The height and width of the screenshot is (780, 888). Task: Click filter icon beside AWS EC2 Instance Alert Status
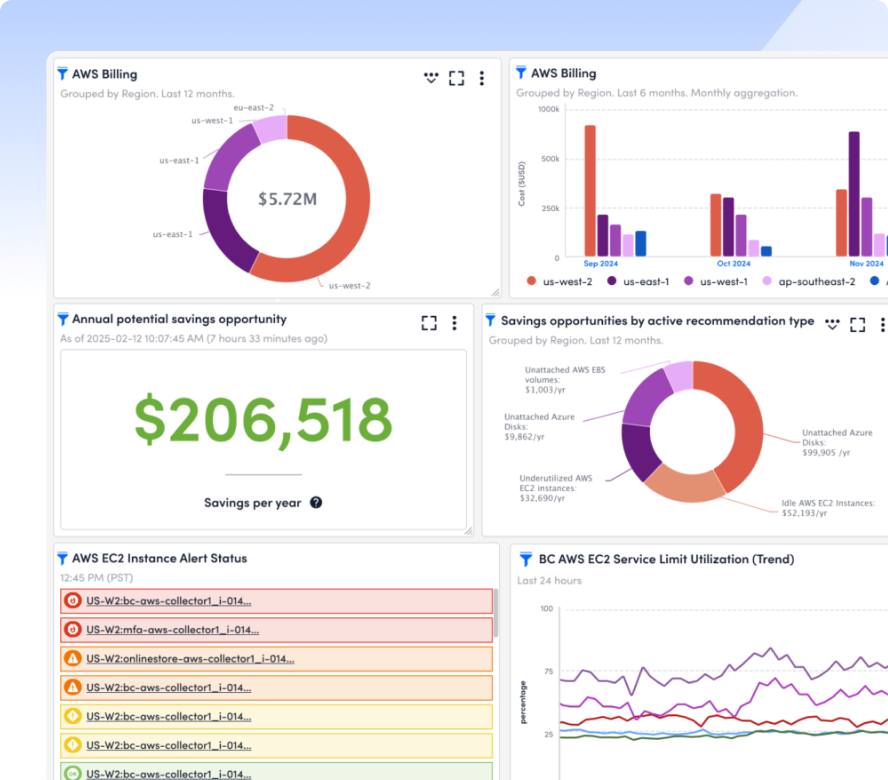click(63, 559)
